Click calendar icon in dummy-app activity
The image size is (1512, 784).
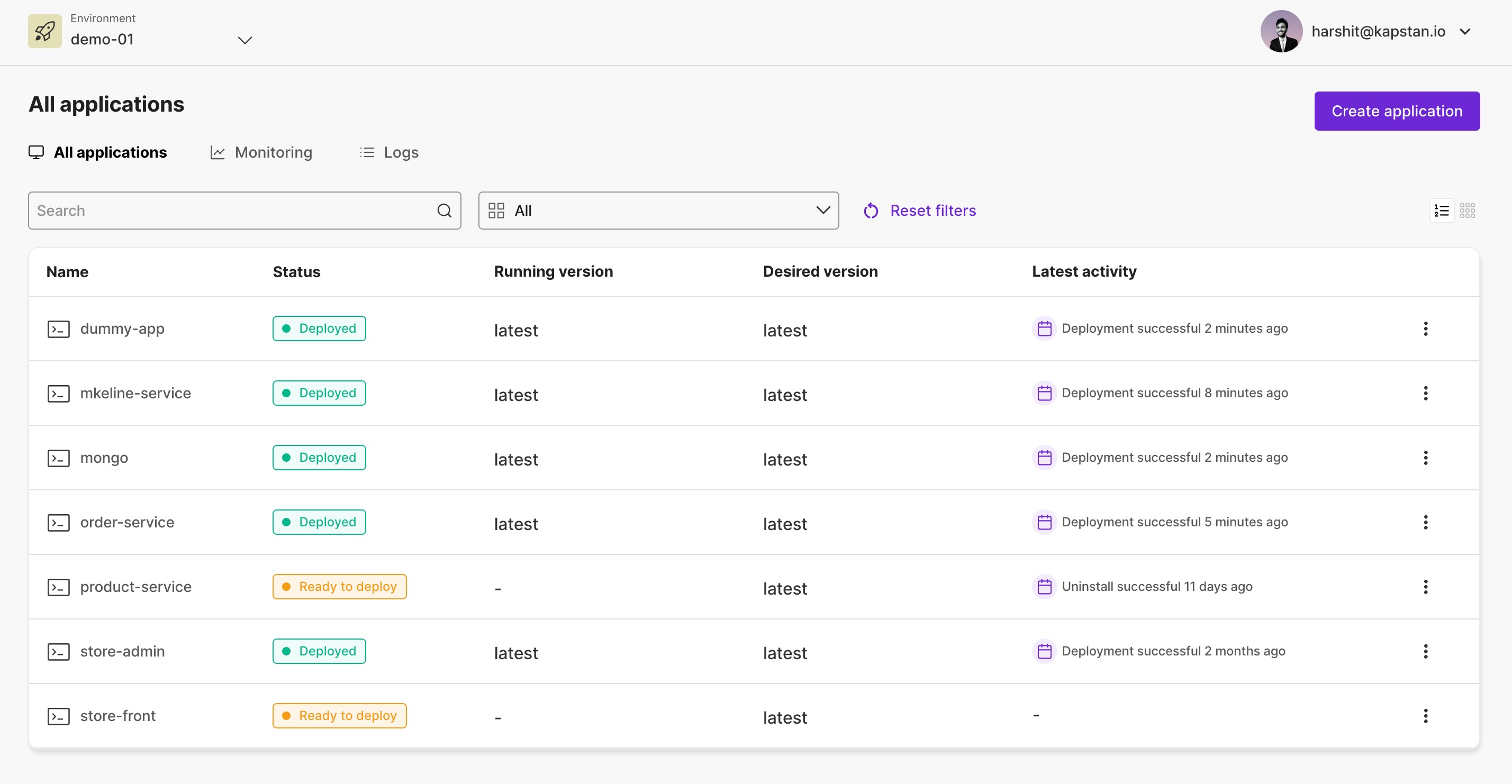[1044, 329]
